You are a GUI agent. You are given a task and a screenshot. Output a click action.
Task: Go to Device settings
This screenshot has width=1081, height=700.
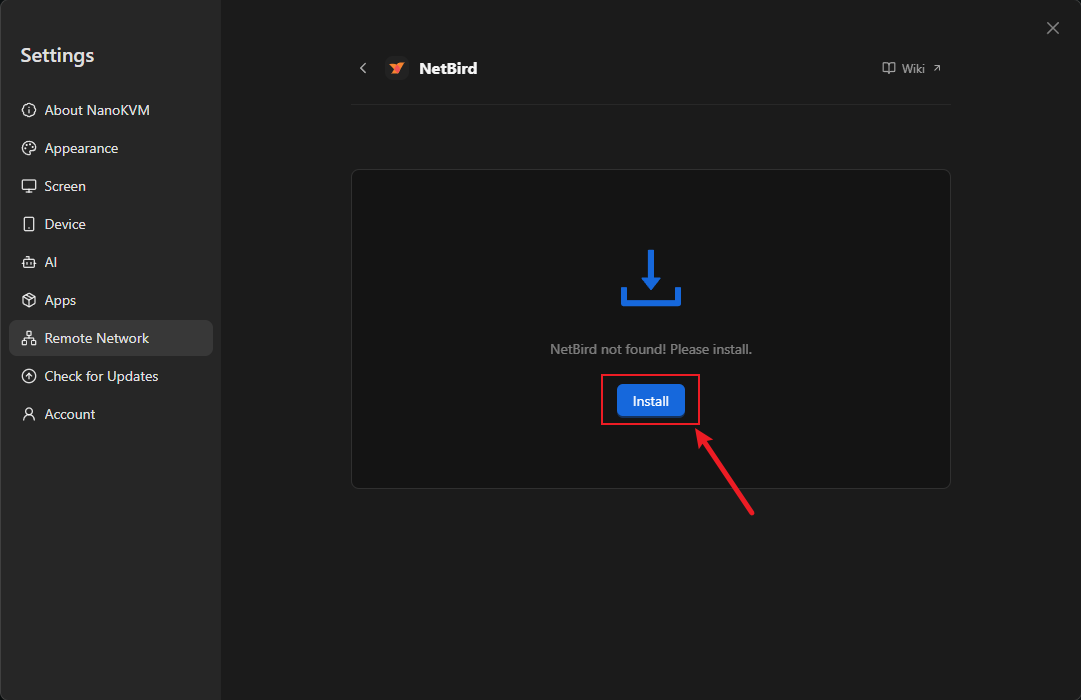tap(111, 224)
